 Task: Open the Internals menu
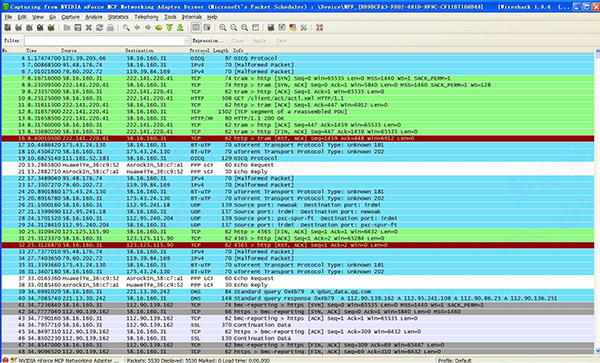pyautogui.click(x=192, y=17)
